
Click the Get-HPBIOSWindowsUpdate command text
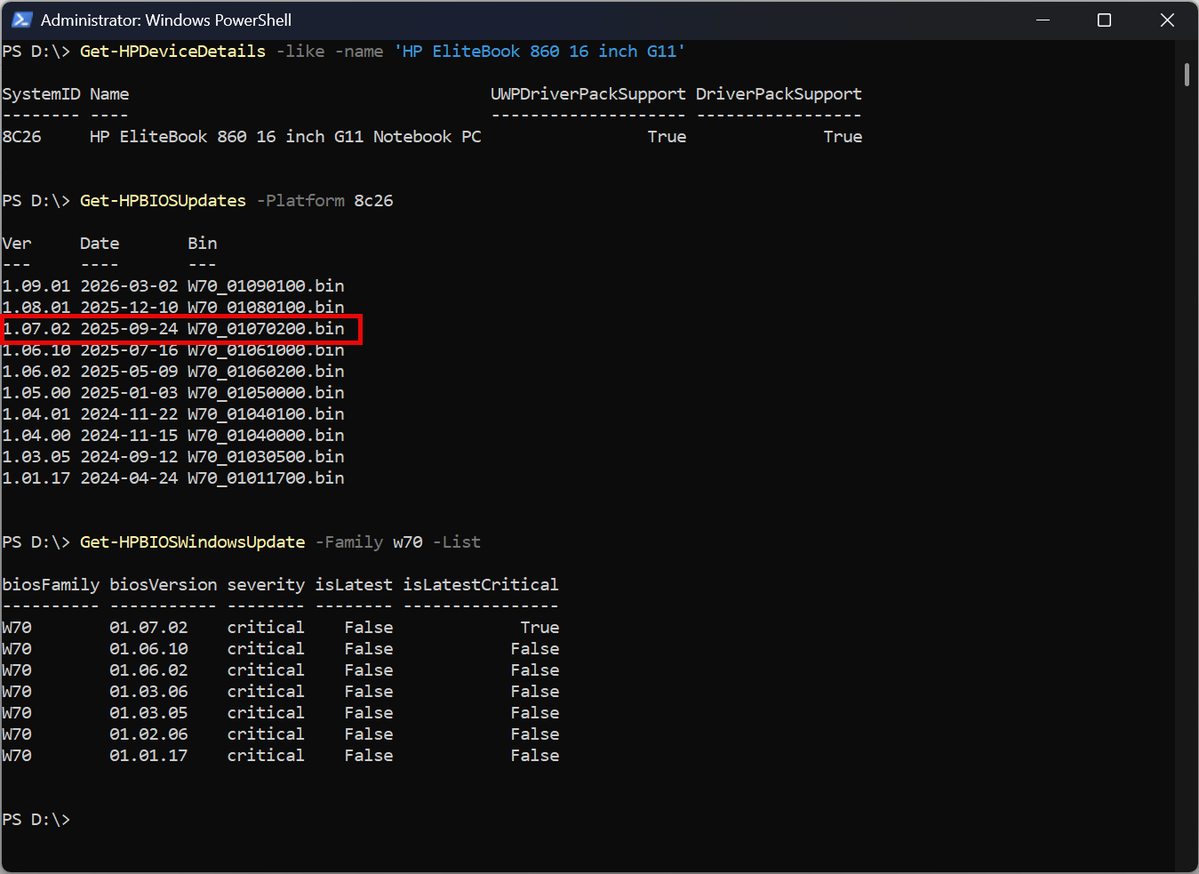[193, 542]
